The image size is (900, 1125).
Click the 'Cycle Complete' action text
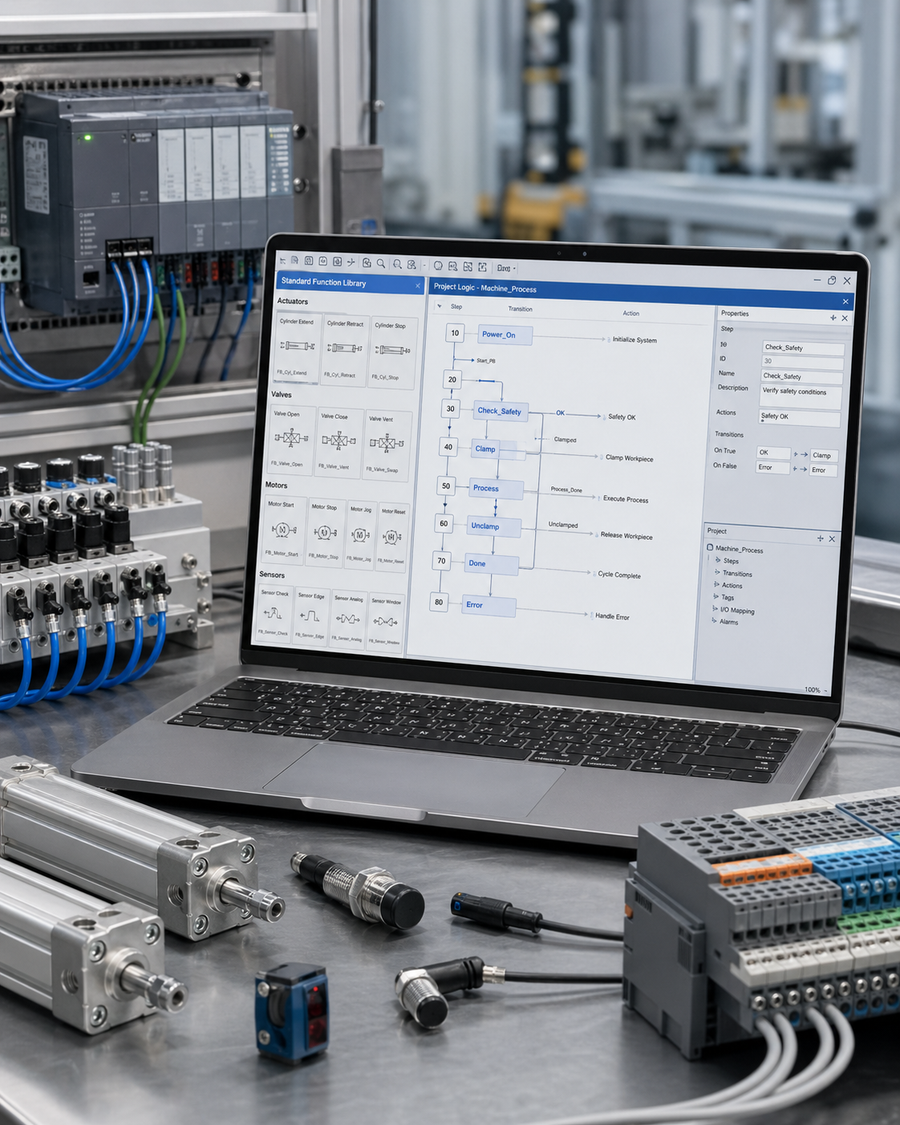click(619, 575)
